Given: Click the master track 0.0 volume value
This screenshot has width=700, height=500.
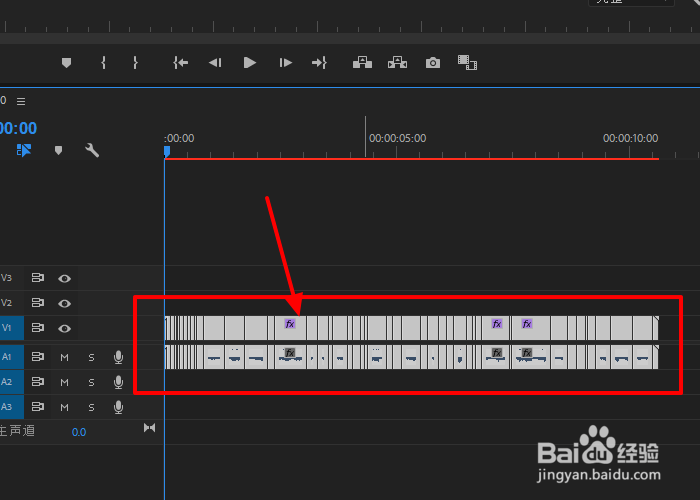Looking at the screenshot, I should (x=79, y=432).
